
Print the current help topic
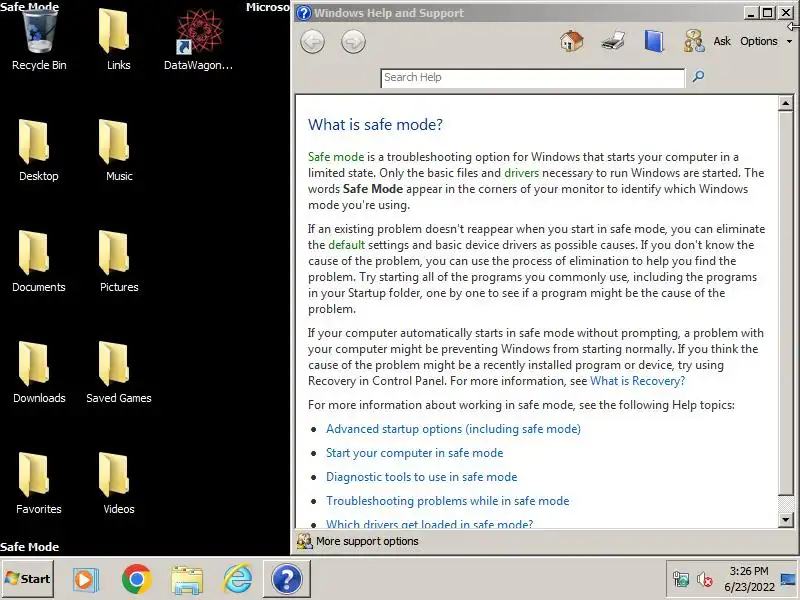[613, 41]
